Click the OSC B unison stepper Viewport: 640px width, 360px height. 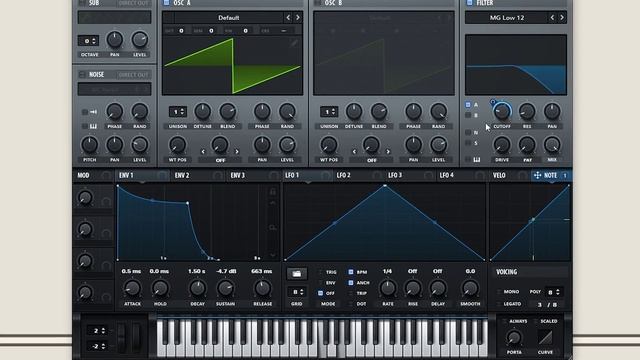point(329,111)
